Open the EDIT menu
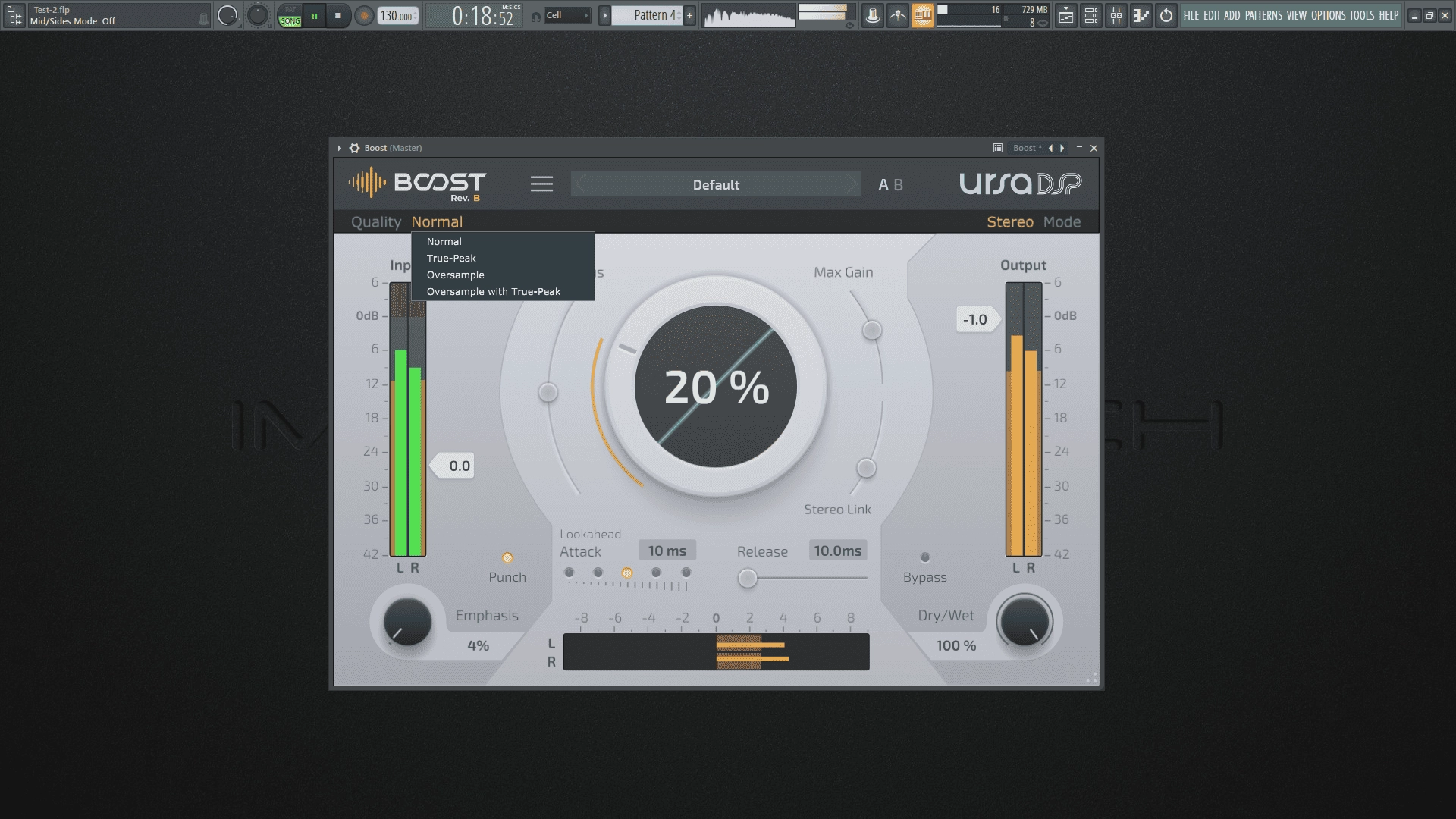 1212,15
